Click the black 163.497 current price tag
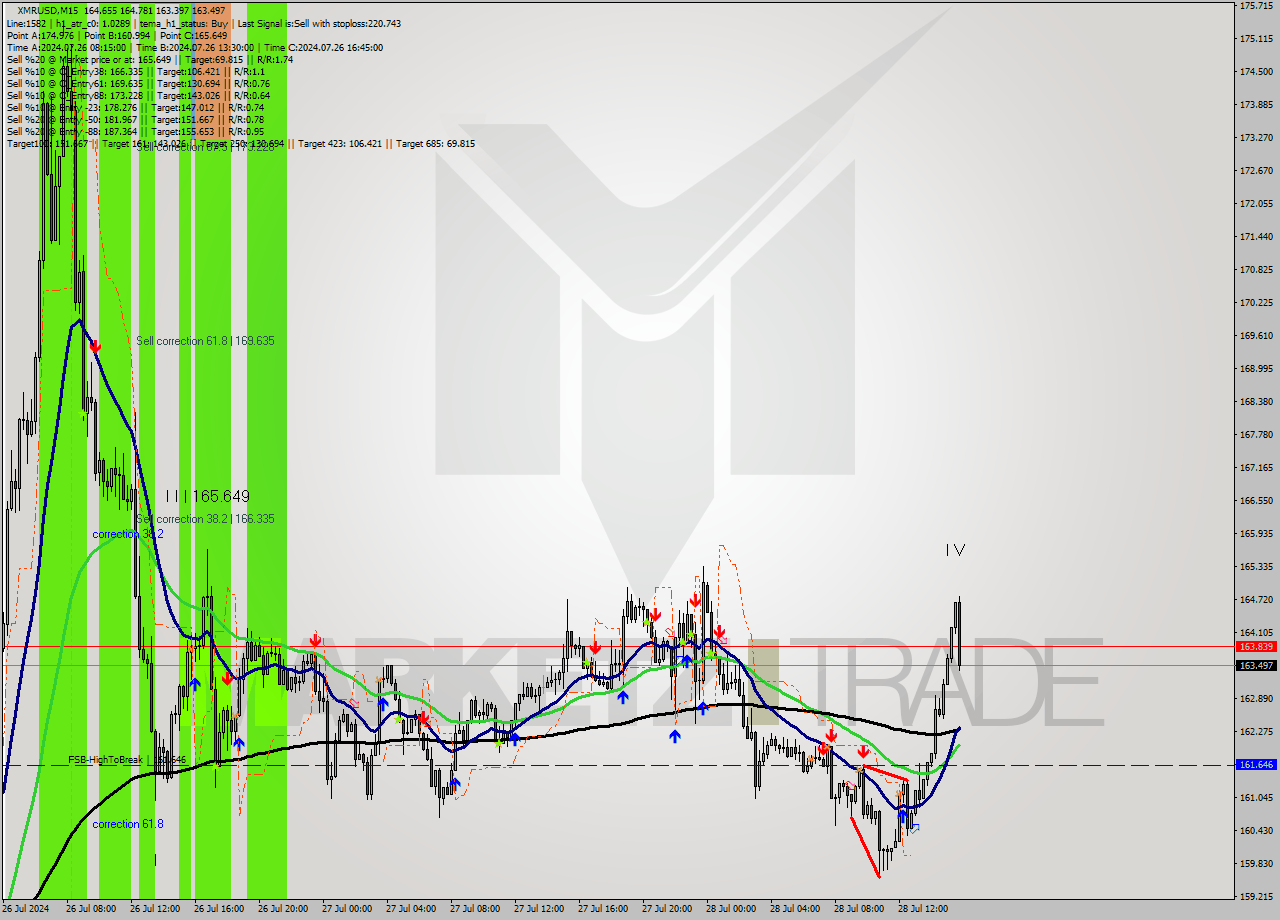The width and height of the screenshot is (1280, 920). [x=1256, y=665]
